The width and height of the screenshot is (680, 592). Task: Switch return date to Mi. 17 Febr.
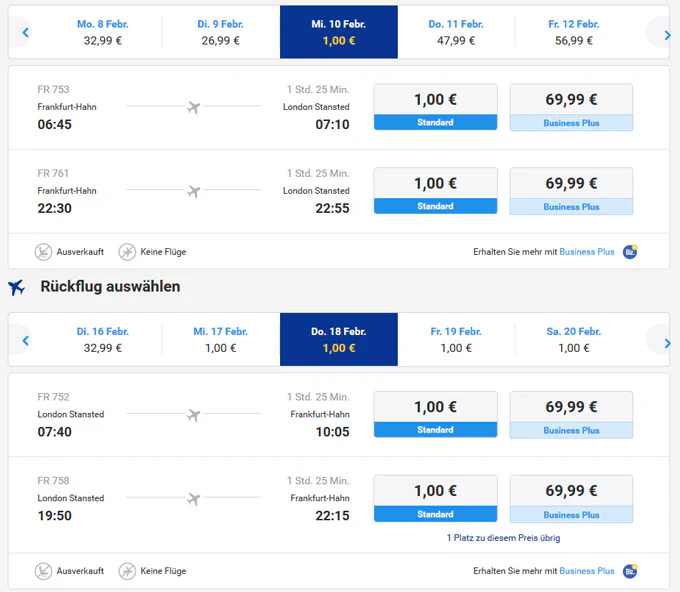221,340
